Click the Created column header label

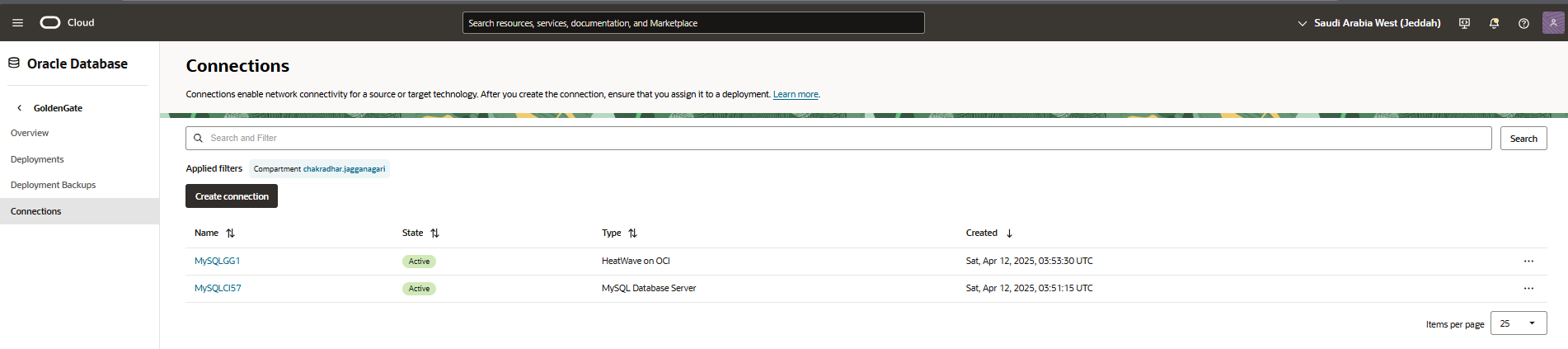(981, 233)
